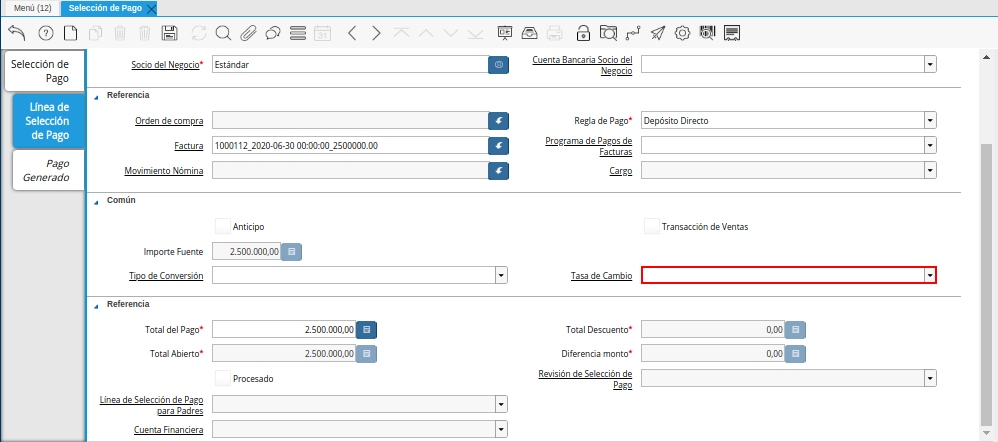Open the Pago Generado tab
This screenshot has width=998, height=442.
click(x=48, y=170)
